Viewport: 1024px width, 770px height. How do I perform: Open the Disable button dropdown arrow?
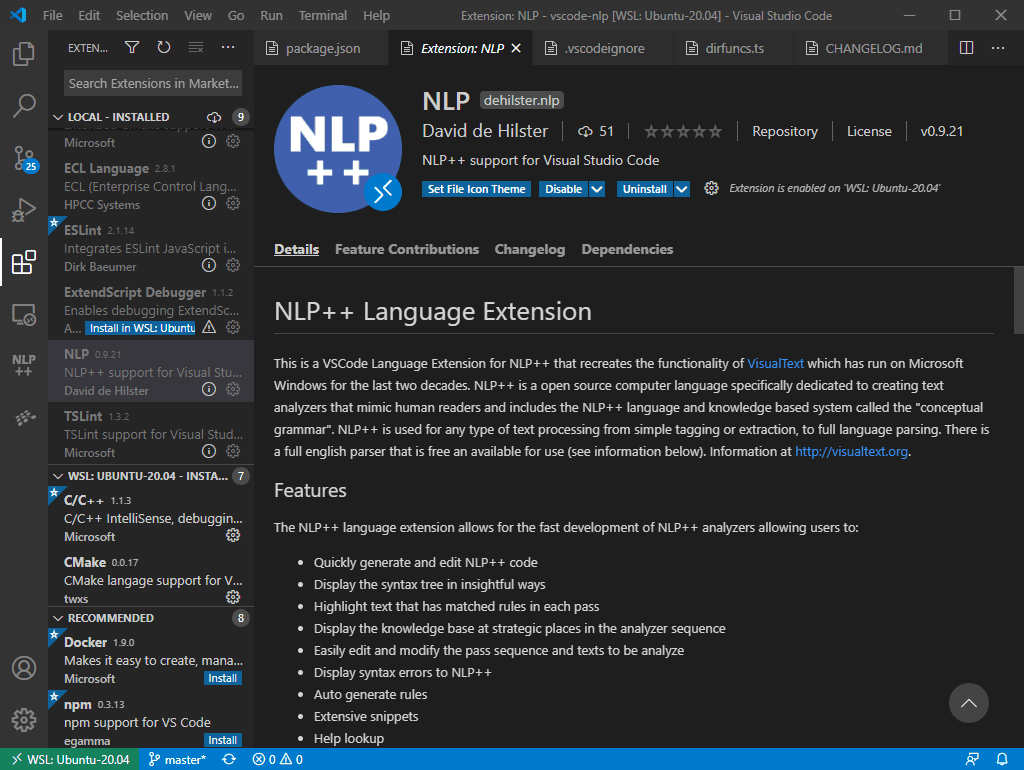tap(597, 189)
